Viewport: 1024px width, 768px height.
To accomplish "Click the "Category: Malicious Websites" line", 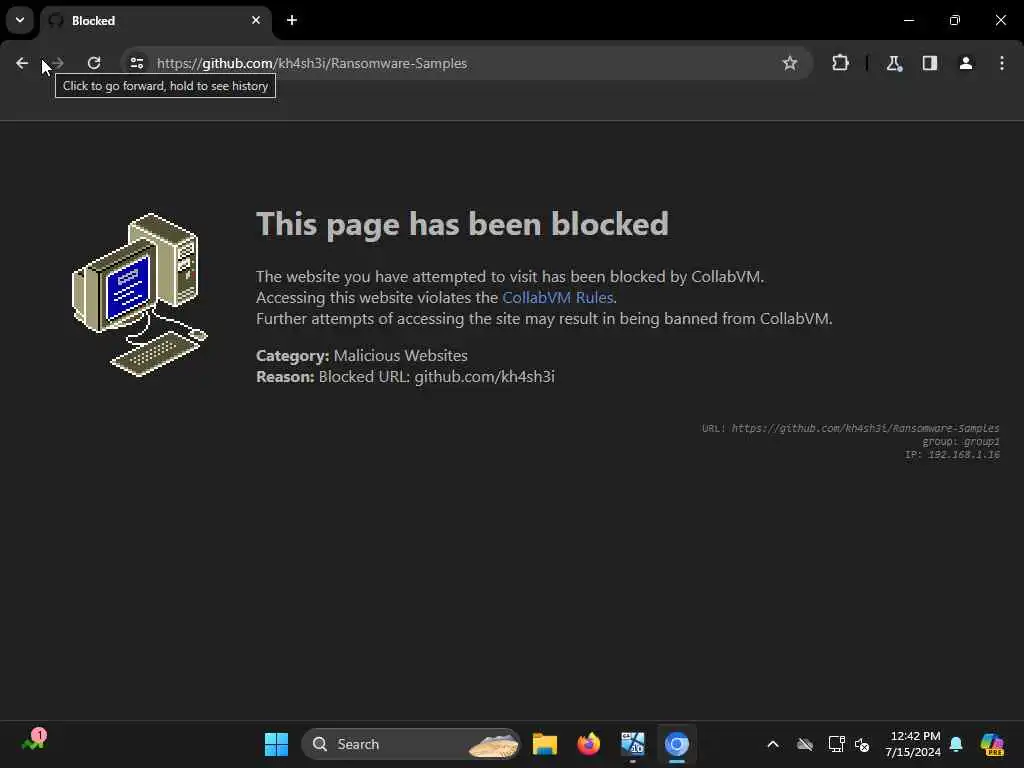I will point(362,356).
